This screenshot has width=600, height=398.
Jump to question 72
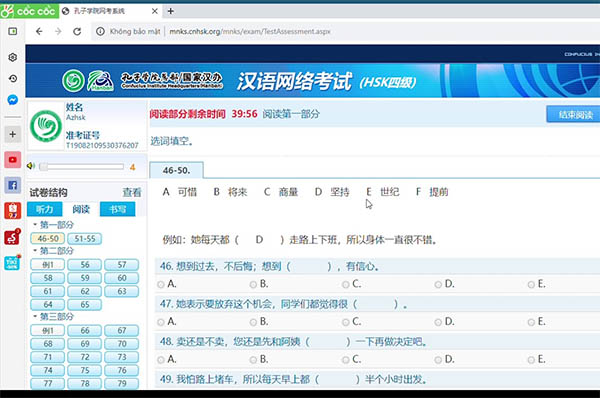[x=85, y=357]
